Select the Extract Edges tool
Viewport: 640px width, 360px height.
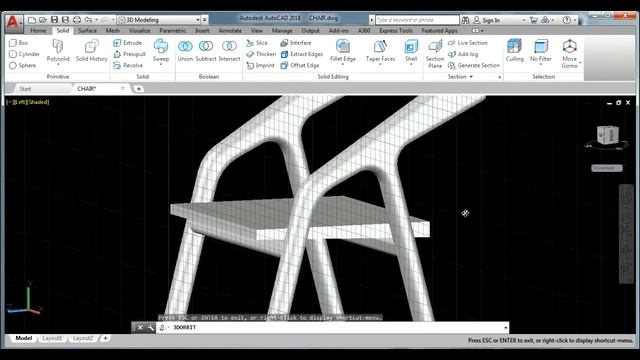point(302,54)
